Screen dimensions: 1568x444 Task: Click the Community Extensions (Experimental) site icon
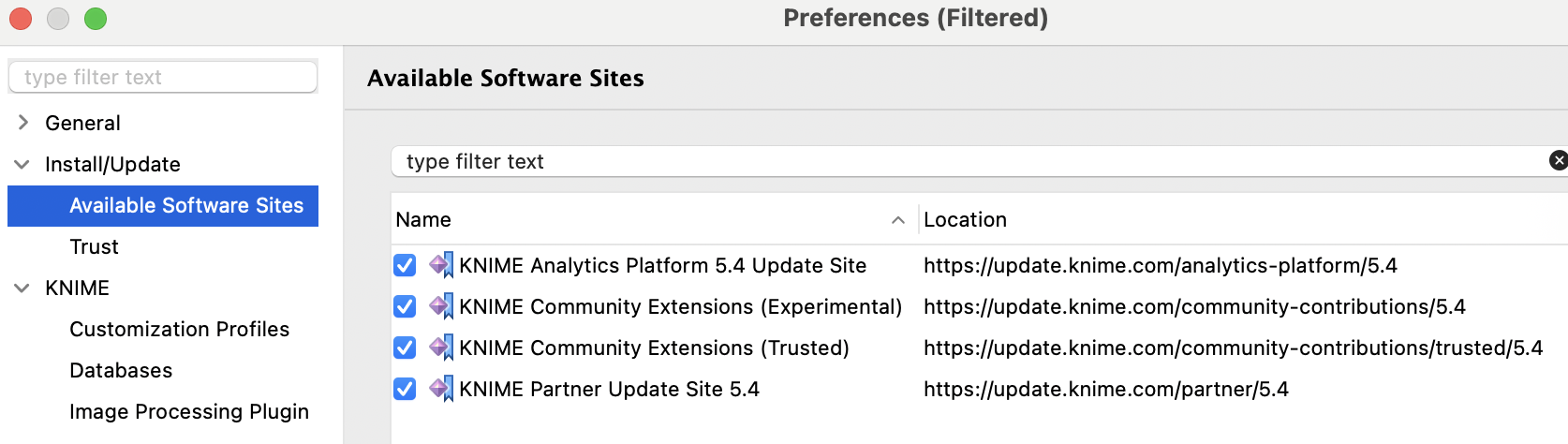[441, 306]
